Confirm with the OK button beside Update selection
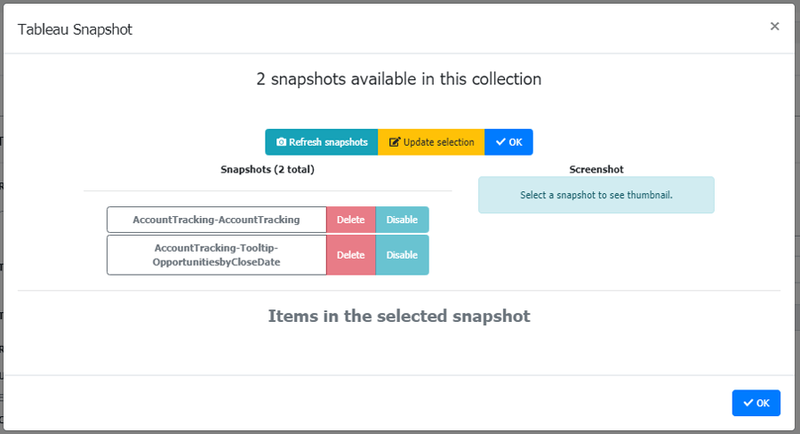 (x=509, y=142)
